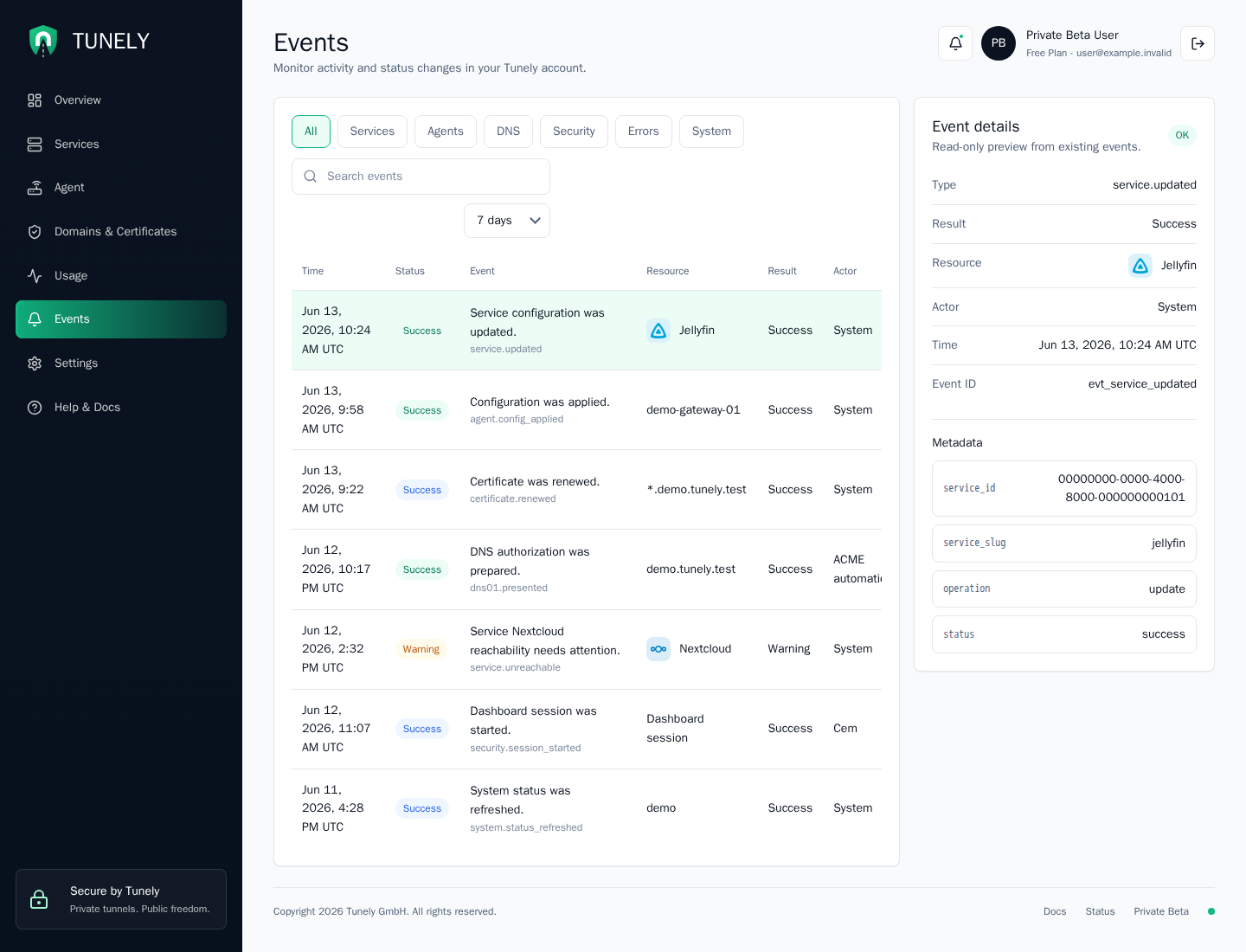Show DNS events tab

click(x=508, y=132)
